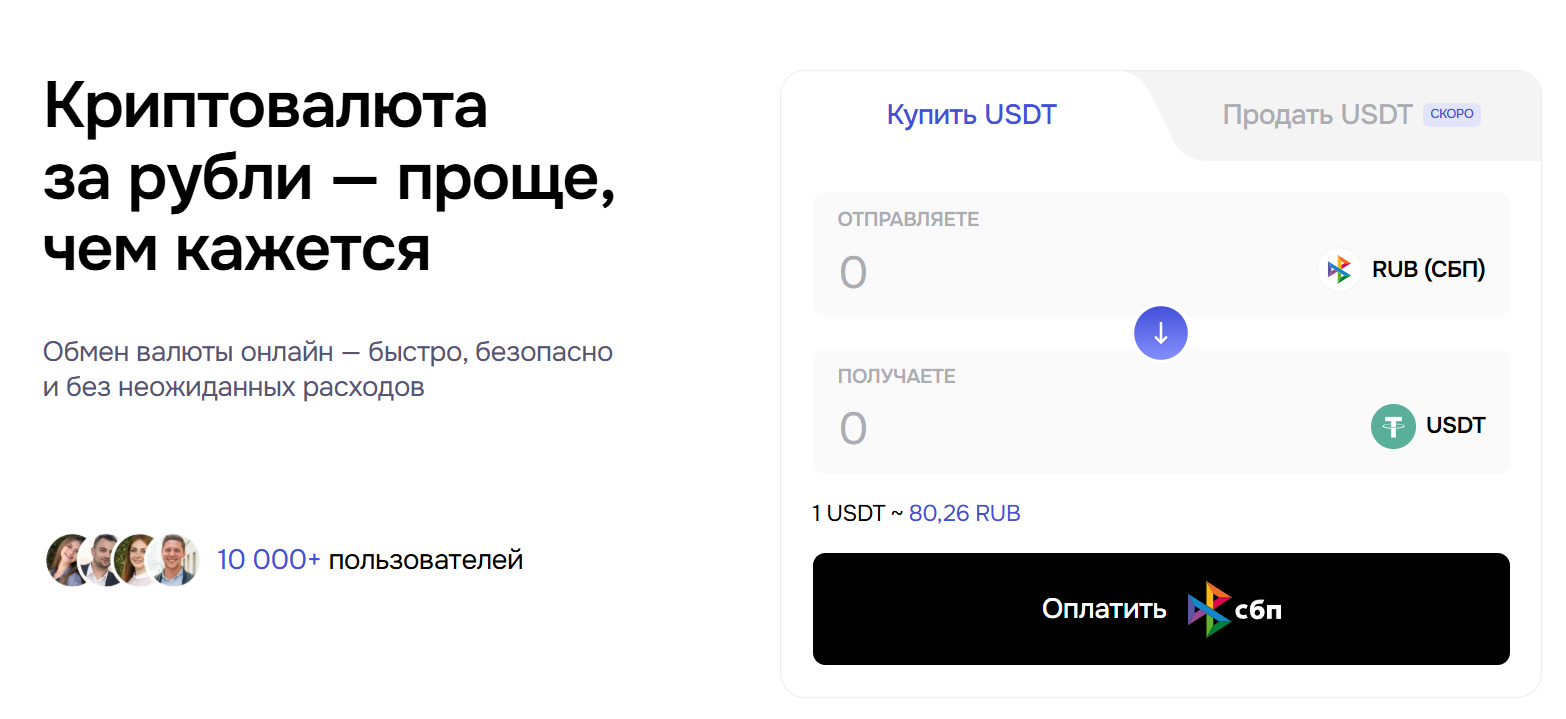Click the 80,26 RUB rate link
1566x719 pixels.
click(964, 514)
